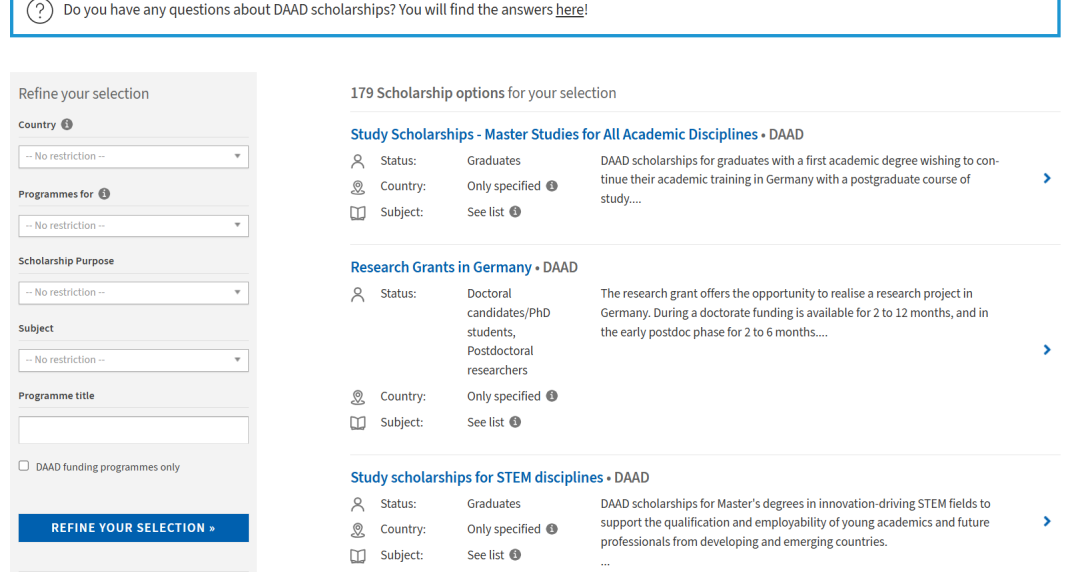This screenshot has width=1080, height=572.
Task: Click info icon beside 'Programmes for' label
Action: point(104,194)
